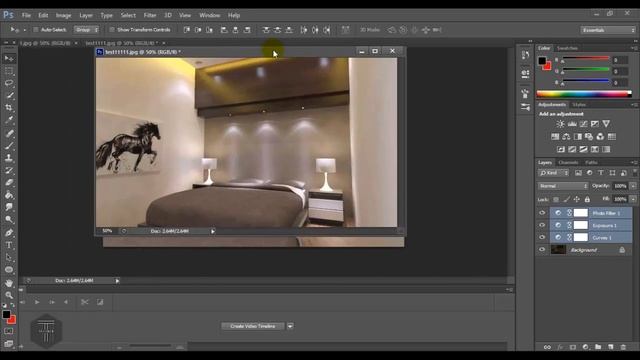Click foreground color swatch in toolbox
640x360 pixels.
click(6, 315)
